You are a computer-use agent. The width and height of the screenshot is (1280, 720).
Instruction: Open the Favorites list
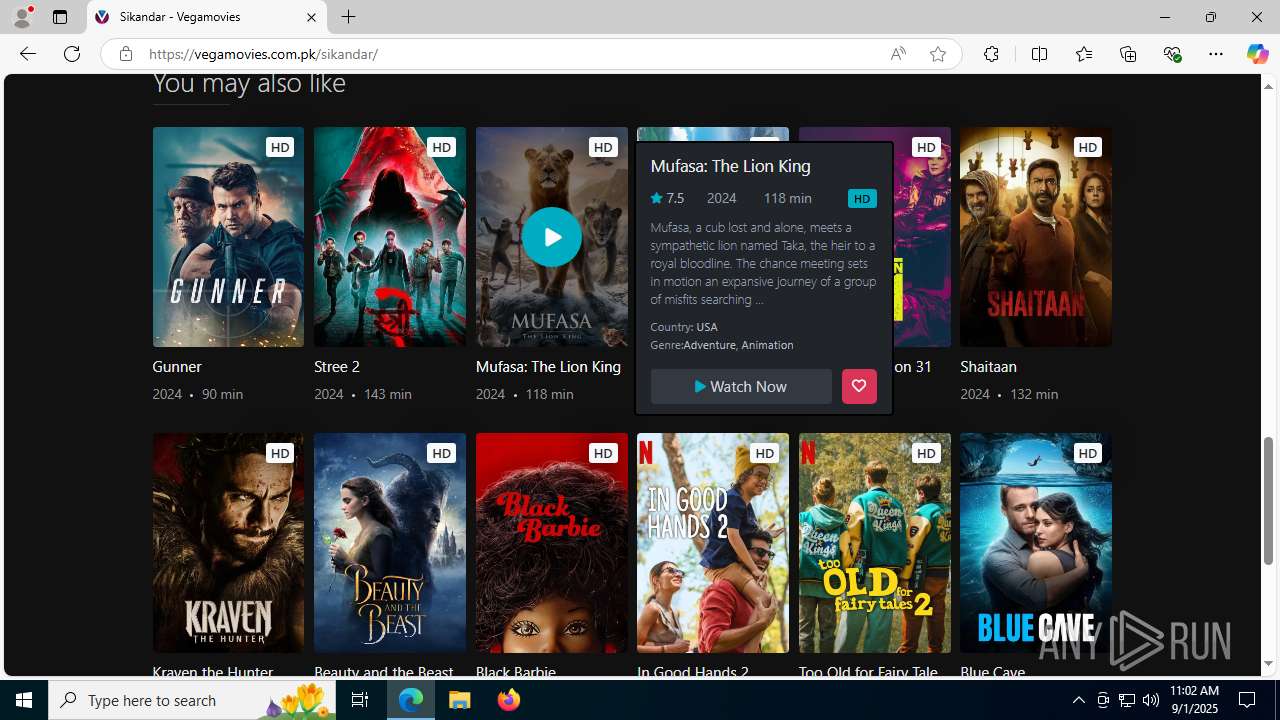click(x=1084, y=54)
